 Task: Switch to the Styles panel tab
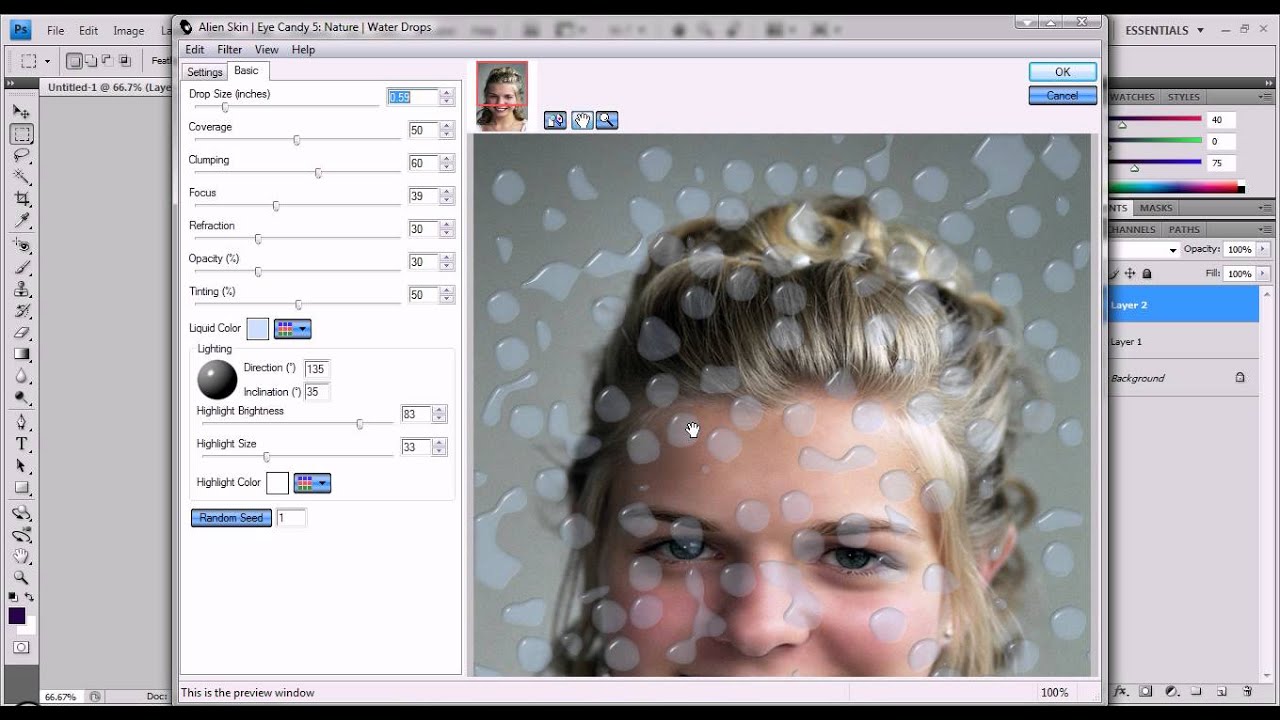[x=1184, y=97]
